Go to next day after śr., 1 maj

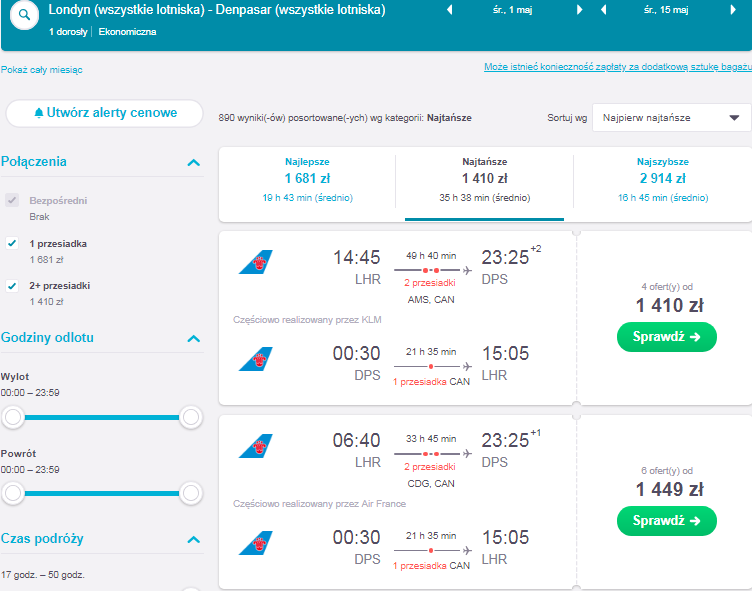tap(579, 10)
